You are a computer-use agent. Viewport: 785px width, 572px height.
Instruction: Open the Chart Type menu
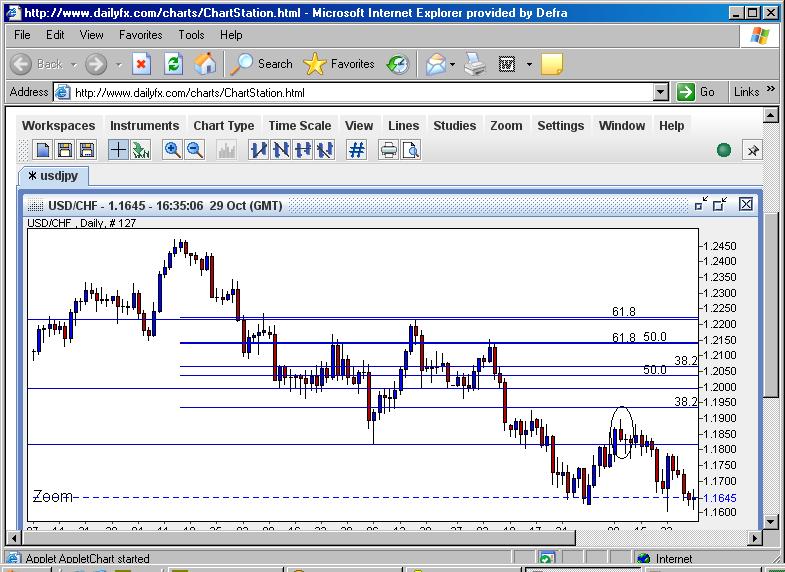(224, 126)
